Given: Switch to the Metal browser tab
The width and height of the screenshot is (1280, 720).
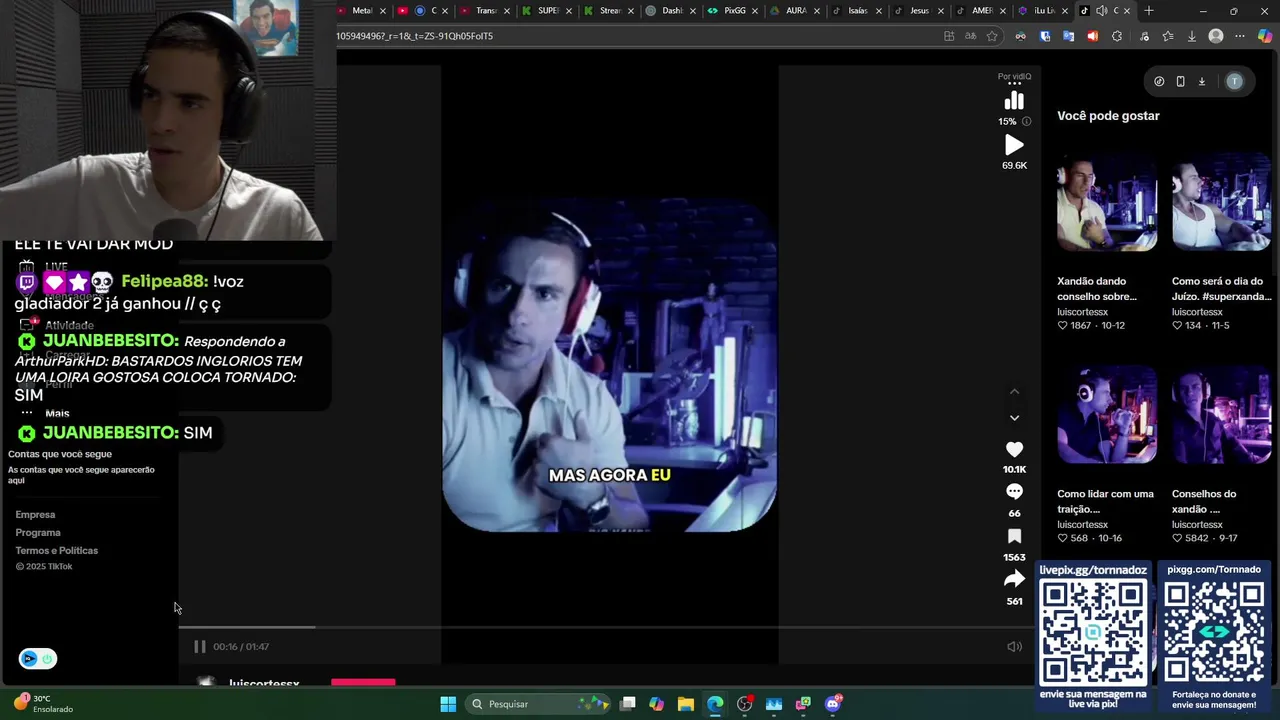Looking at the screenshot, I should click(361, 11).
